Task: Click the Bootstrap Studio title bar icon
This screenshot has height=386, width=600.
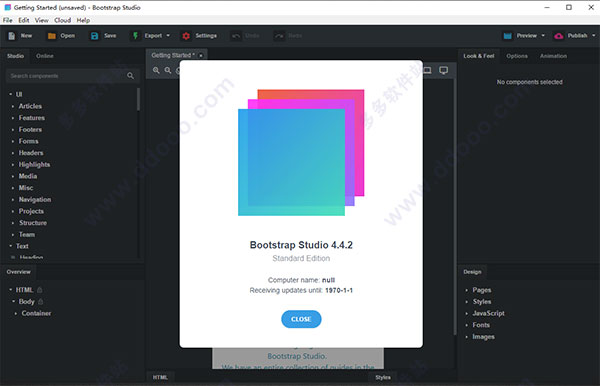Action: (x=8, y=7)
